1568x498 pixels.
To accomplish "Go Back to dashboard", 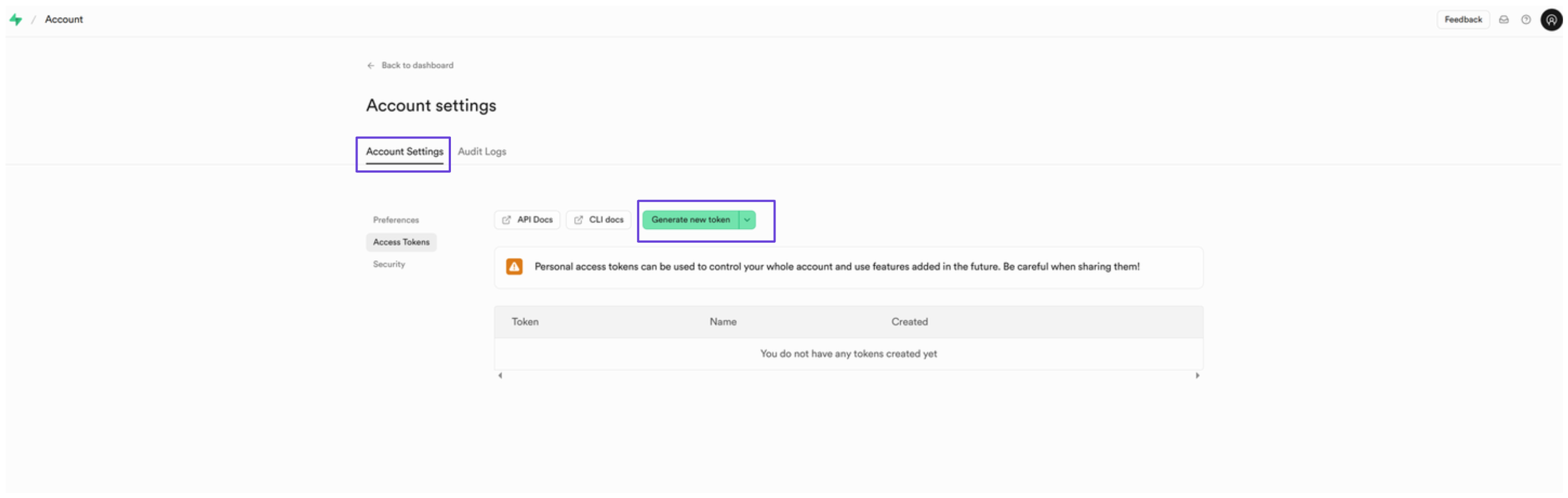I will [417, 65].
